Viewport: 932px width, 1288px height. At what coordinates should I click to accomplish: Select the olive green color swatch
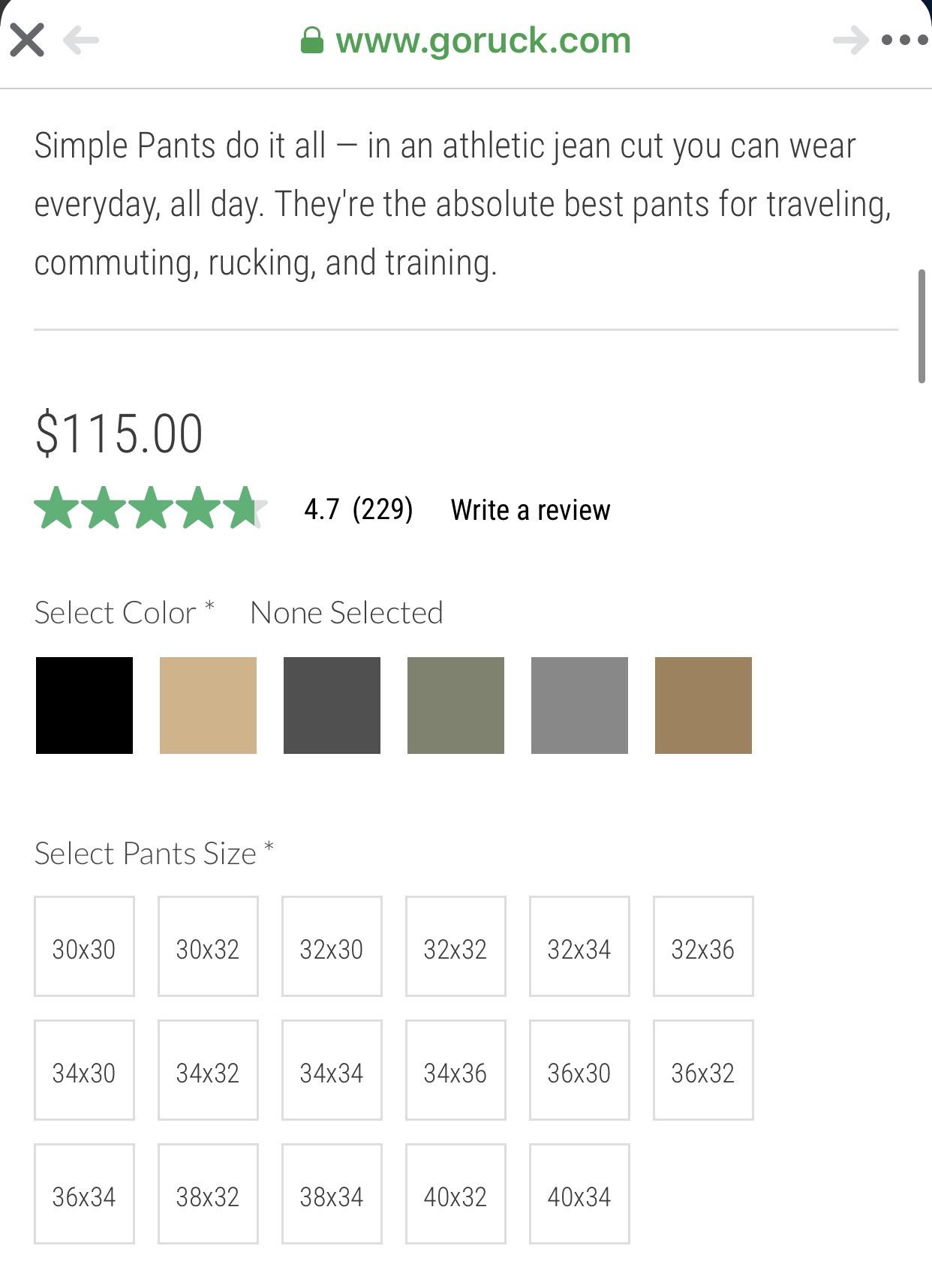click(x=455, y=704)
